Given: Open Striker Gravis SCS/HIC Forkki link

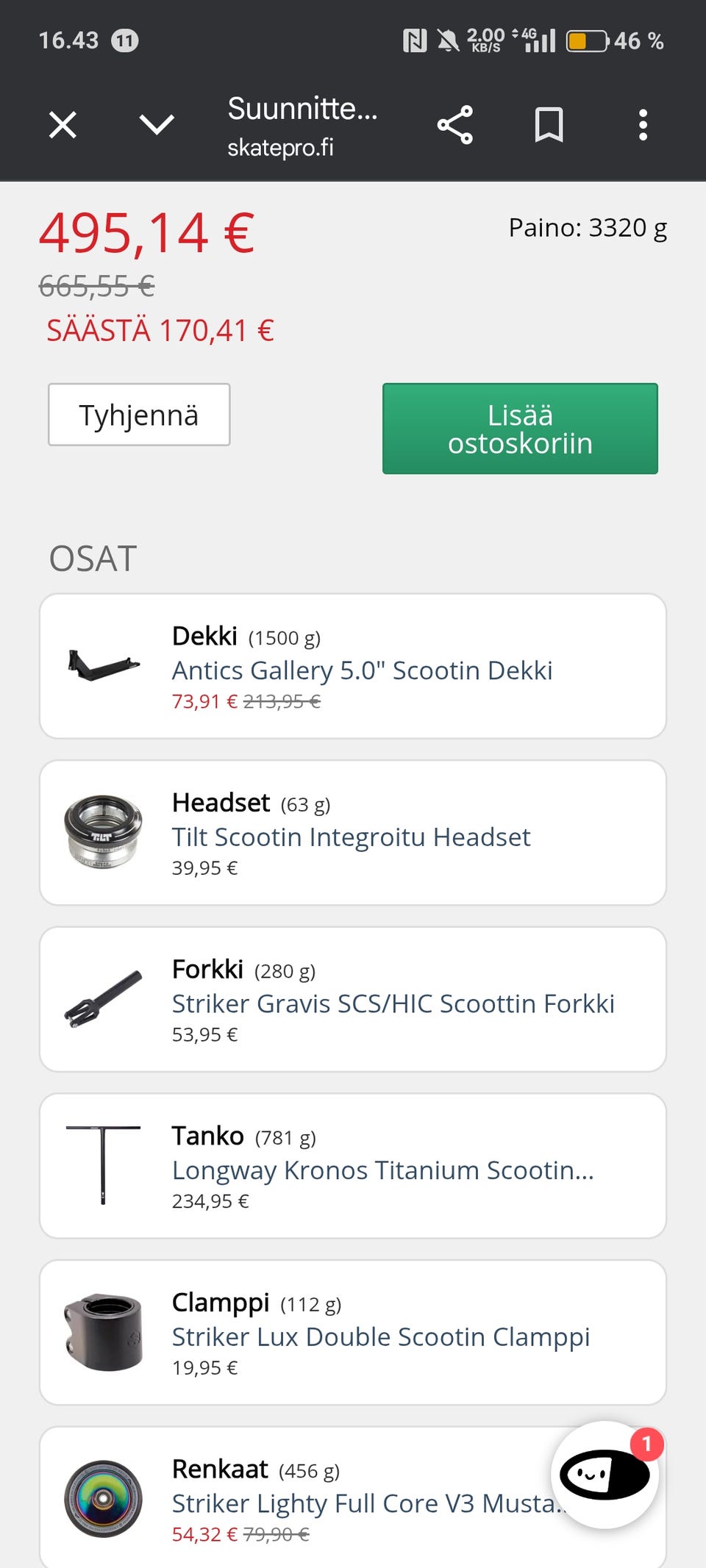Looking at the screenshot, I should (393, 1004).
